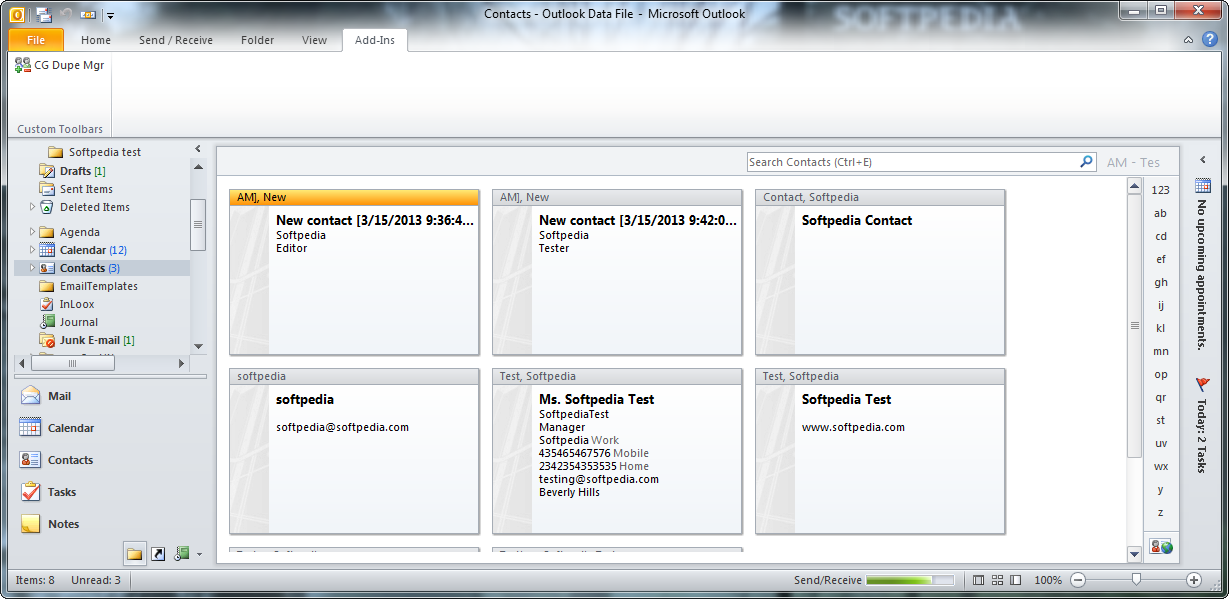The image size is (1229, 599).
Task: Click contact index language globe icon
Action: click(1161, 546)
